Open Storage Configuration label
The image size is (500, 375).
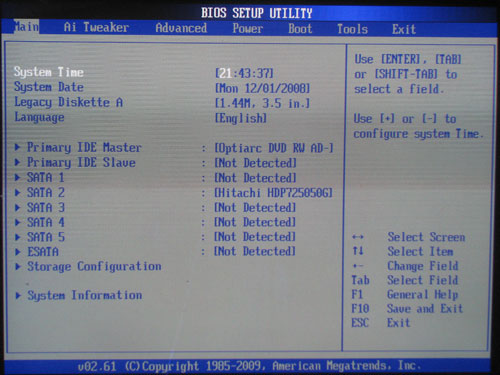[x=94, y=266]
